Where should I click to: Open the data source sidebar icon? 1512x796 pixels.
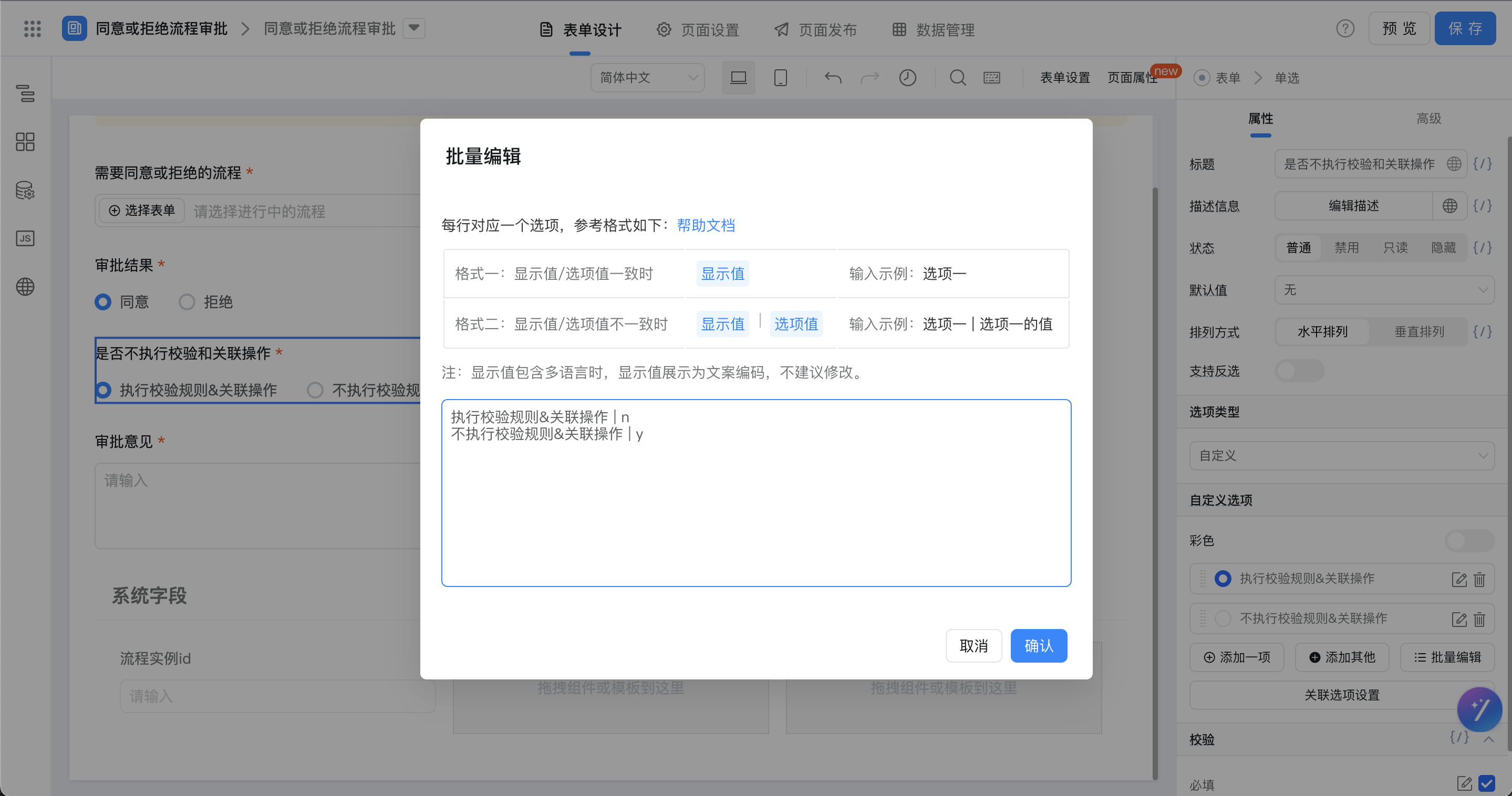pos(25,190)
